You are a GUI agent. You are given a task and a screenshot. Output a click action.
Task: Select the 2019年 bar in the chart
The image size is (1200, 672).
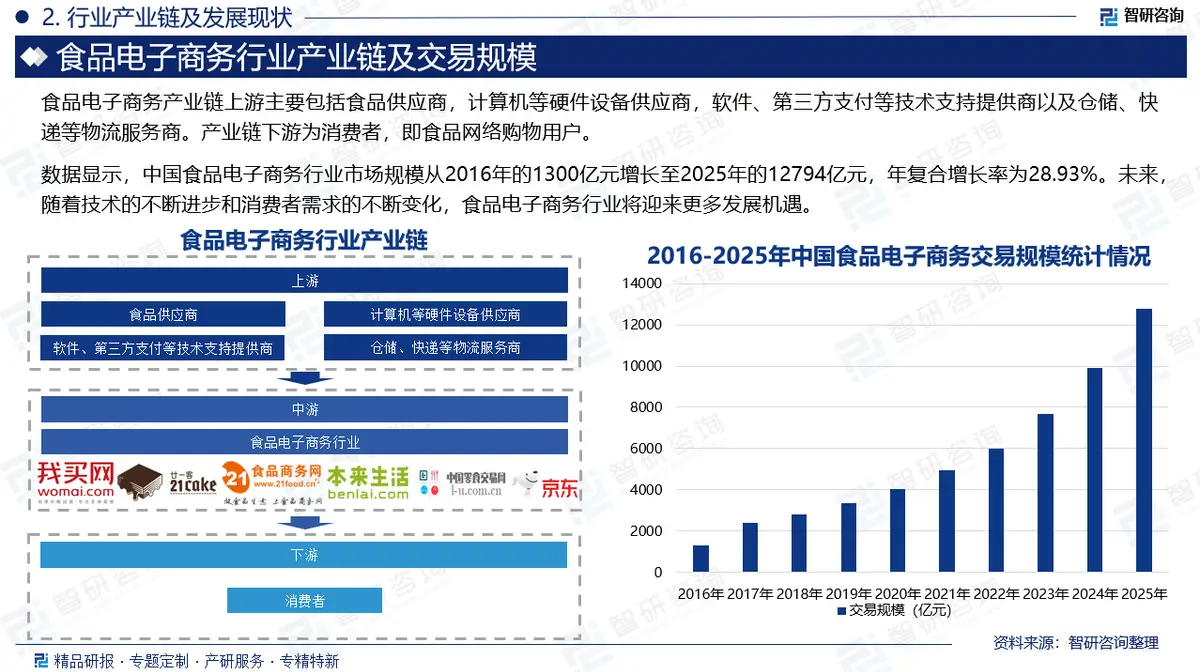(x=848, y=538)
